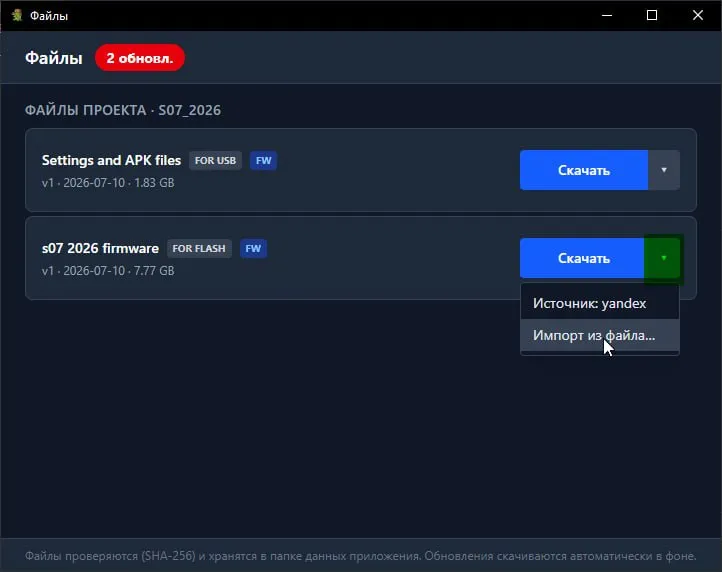Image resolution: width=722 pixels, height=572 pixels.
Task: Click the SHA-256 footer note
Action: (x=361, y=556)
